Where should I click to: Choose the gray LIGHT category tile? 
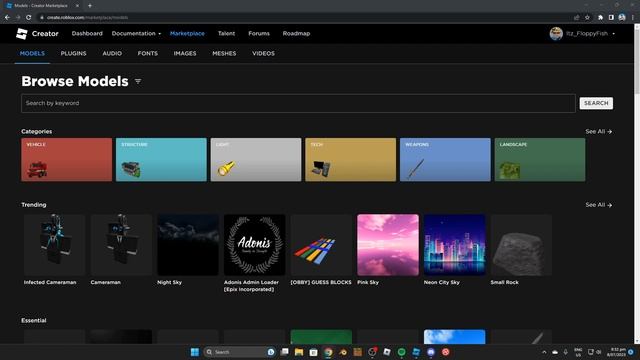point(256,160)
